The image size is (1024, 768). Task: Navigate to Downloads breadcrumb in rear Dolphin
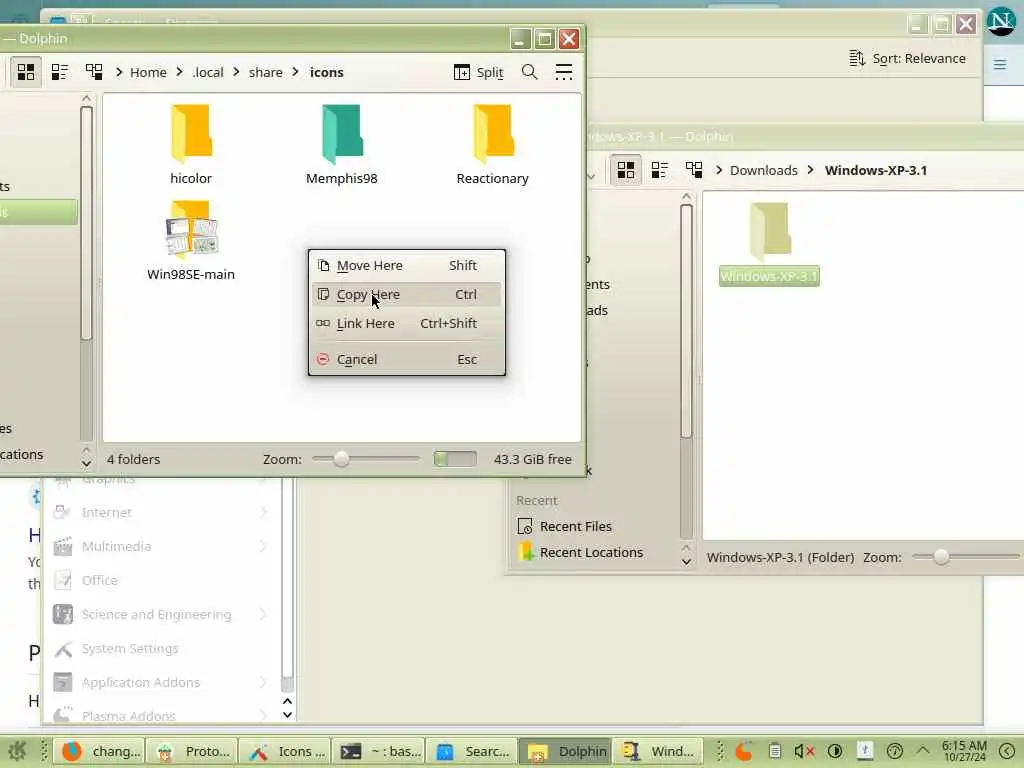[x=763, y=170]
